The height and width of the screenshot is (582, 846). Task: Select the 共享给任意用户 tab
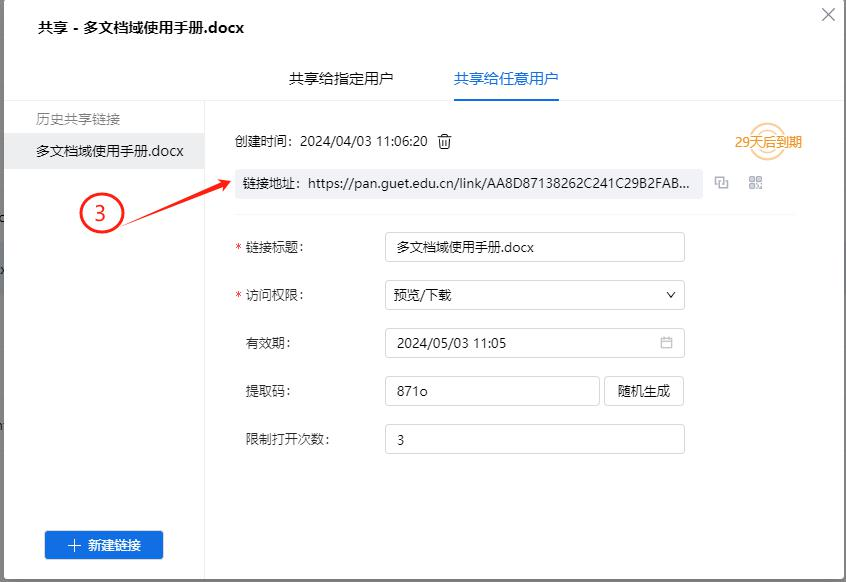(506, 79)
